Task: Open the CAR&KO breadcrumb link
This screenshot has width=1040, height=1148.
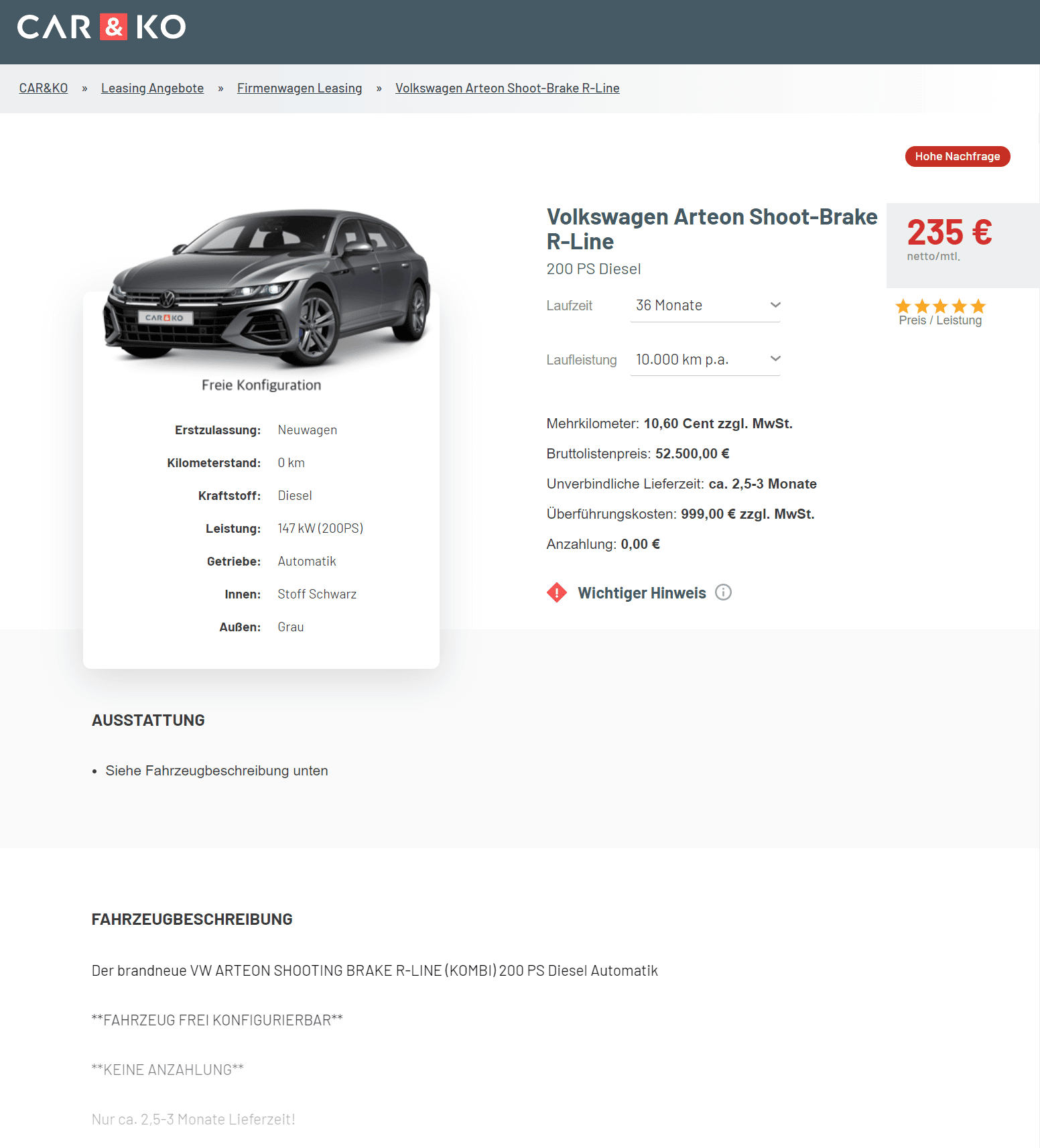Action: [44, 88]
